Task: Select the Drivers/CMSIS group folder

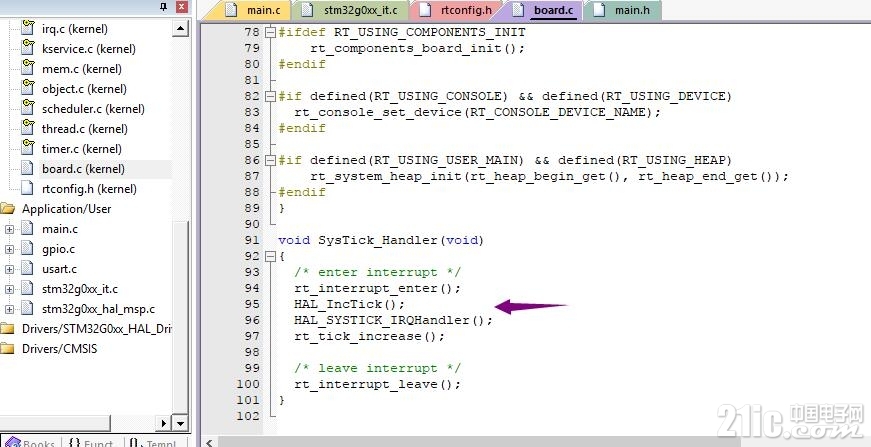Action: tap(59, 349)
